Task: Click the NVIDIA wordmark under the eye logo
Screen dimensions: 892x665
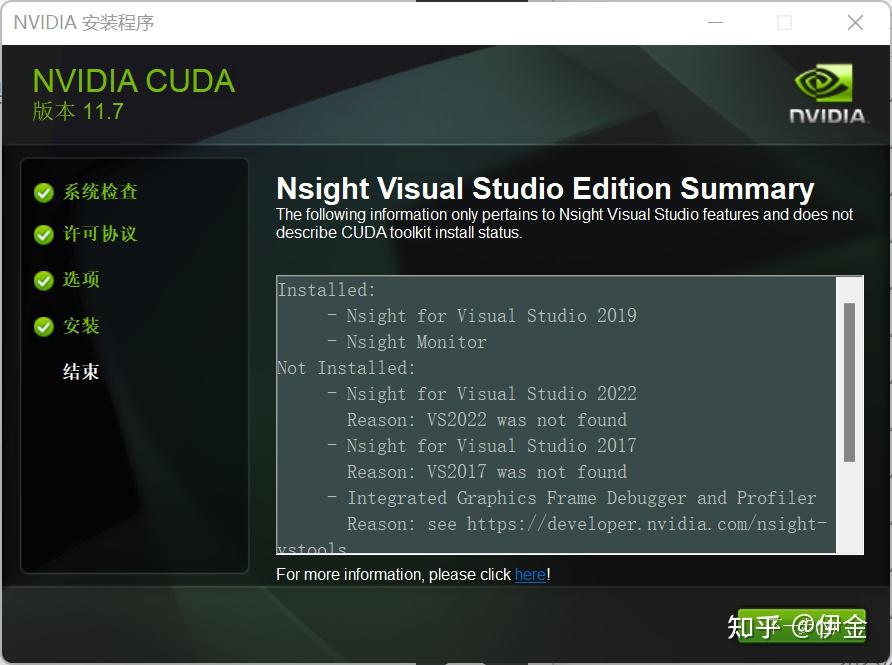Action: click(826, 116)
